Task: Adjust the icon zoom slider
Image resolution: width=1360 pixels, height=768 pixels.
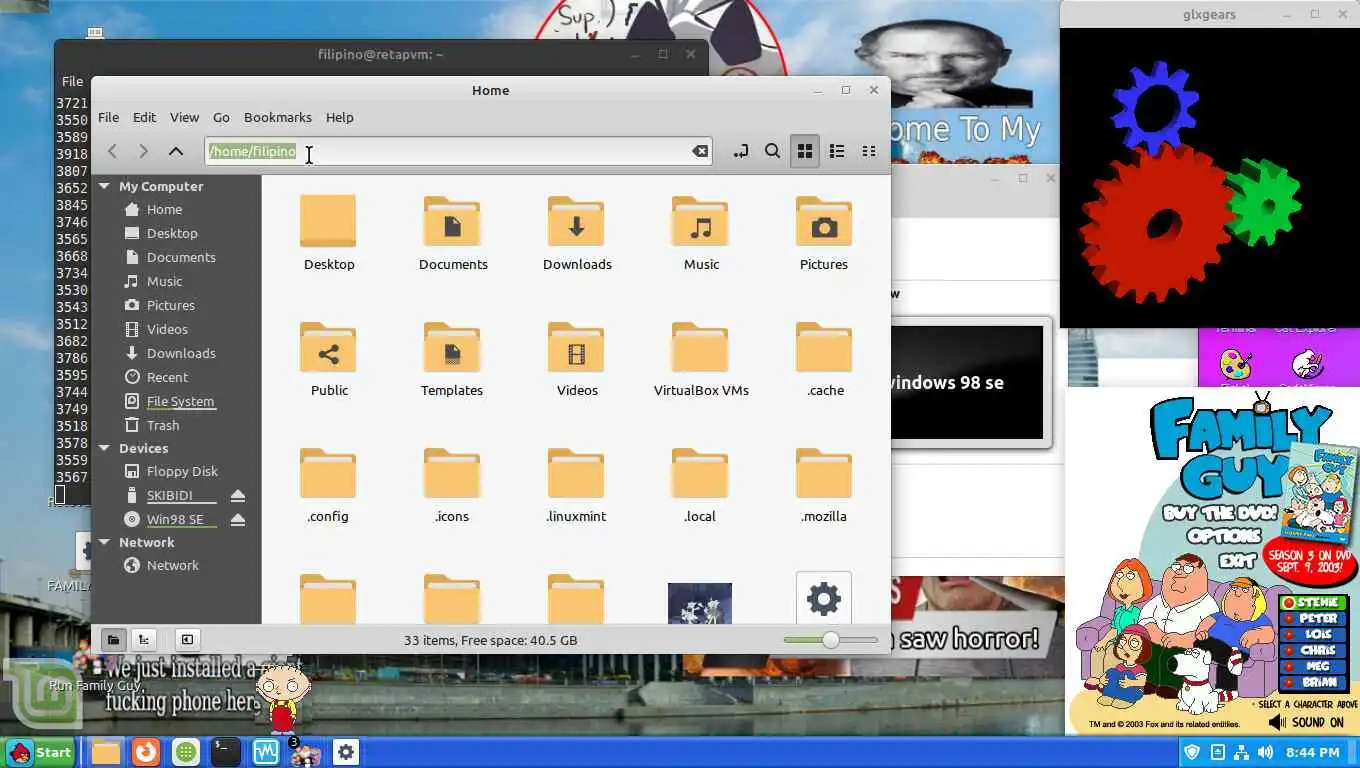Action: point(831,640)
